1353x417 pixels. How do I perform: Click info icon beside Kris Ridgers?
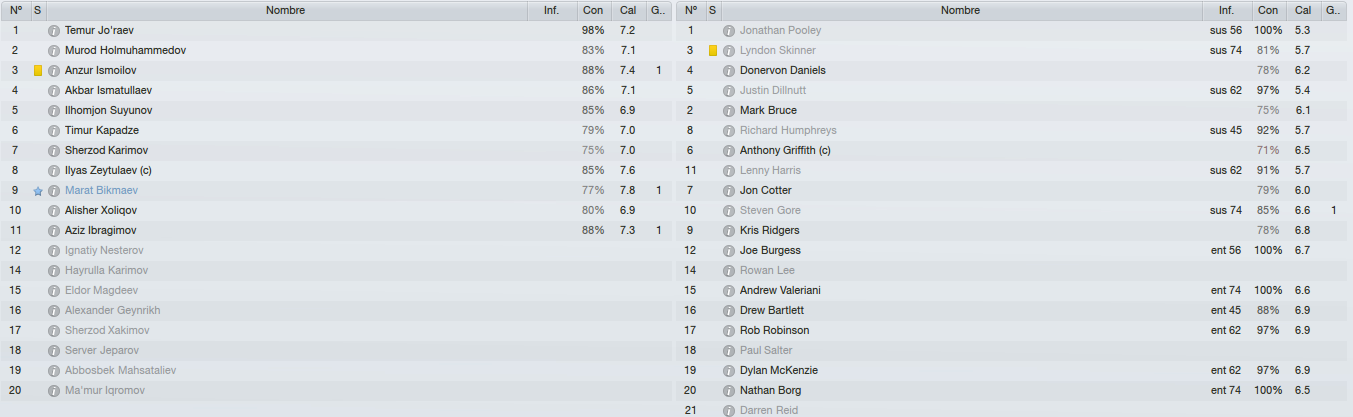pos(729,231)
